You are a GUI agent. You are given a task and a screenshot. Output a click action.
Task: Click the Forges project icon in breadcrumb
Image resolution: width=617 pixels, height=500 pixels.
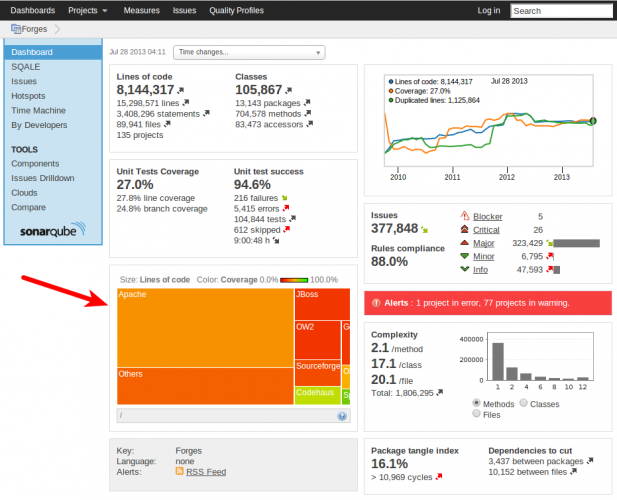(15, 29)
